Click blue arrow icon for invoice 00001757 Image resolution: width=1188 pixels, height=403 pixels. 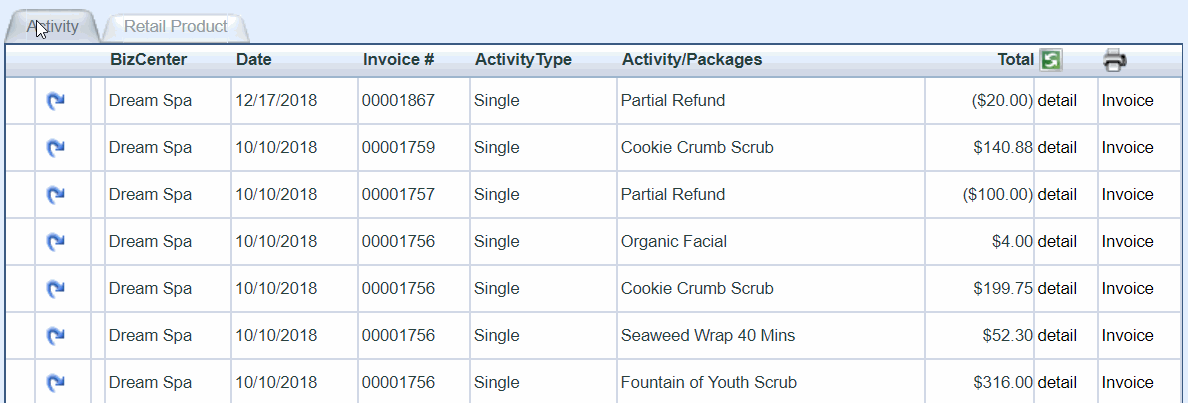click(55, 195)
